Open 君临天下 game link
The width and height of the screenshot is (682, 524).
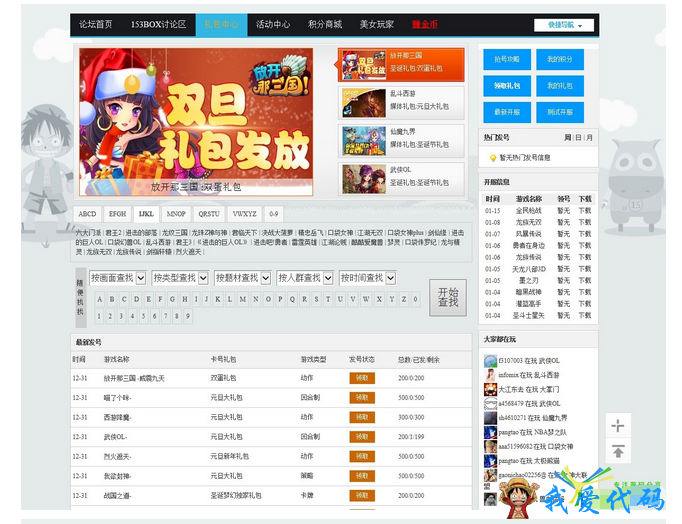pyautogui.click(x=244, y=233)
